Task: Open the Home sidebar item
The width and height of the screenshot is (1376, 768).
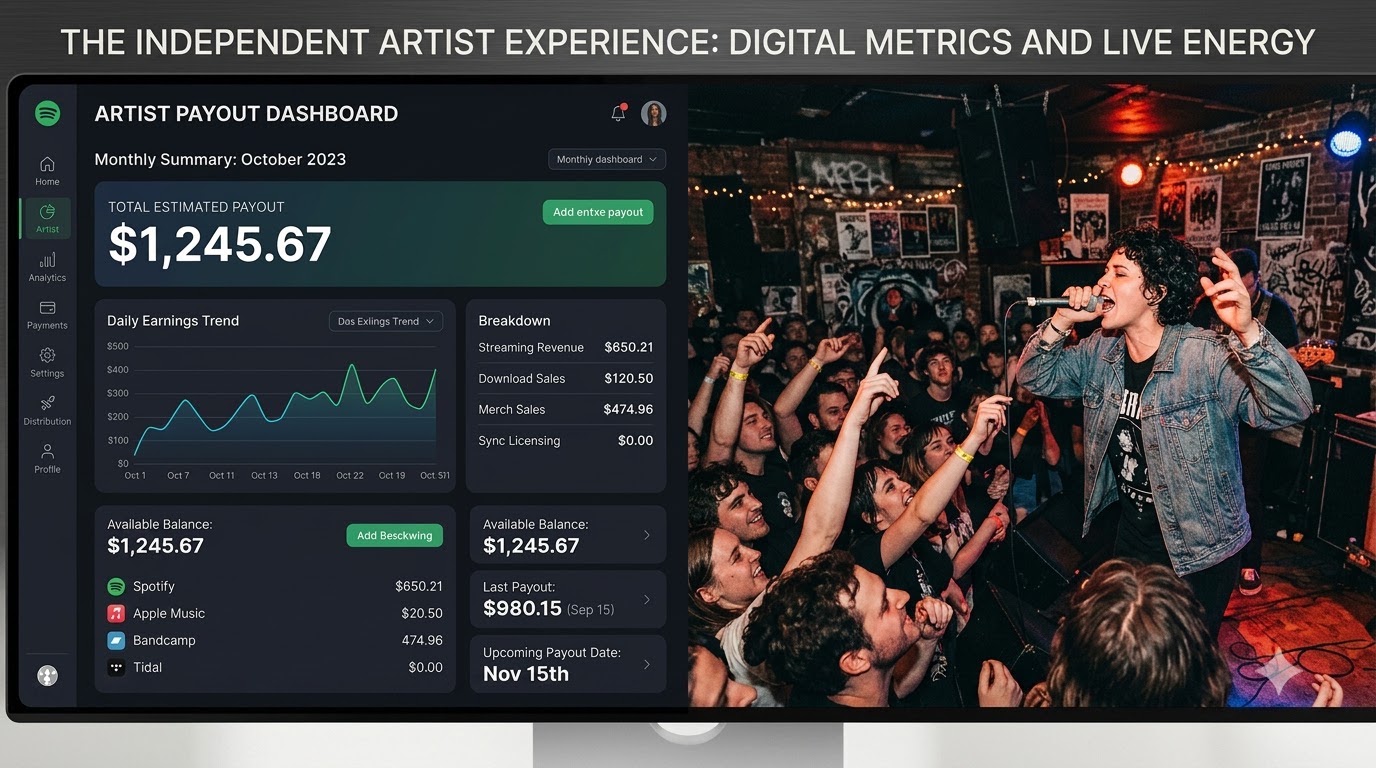Action: coord(47,170)
